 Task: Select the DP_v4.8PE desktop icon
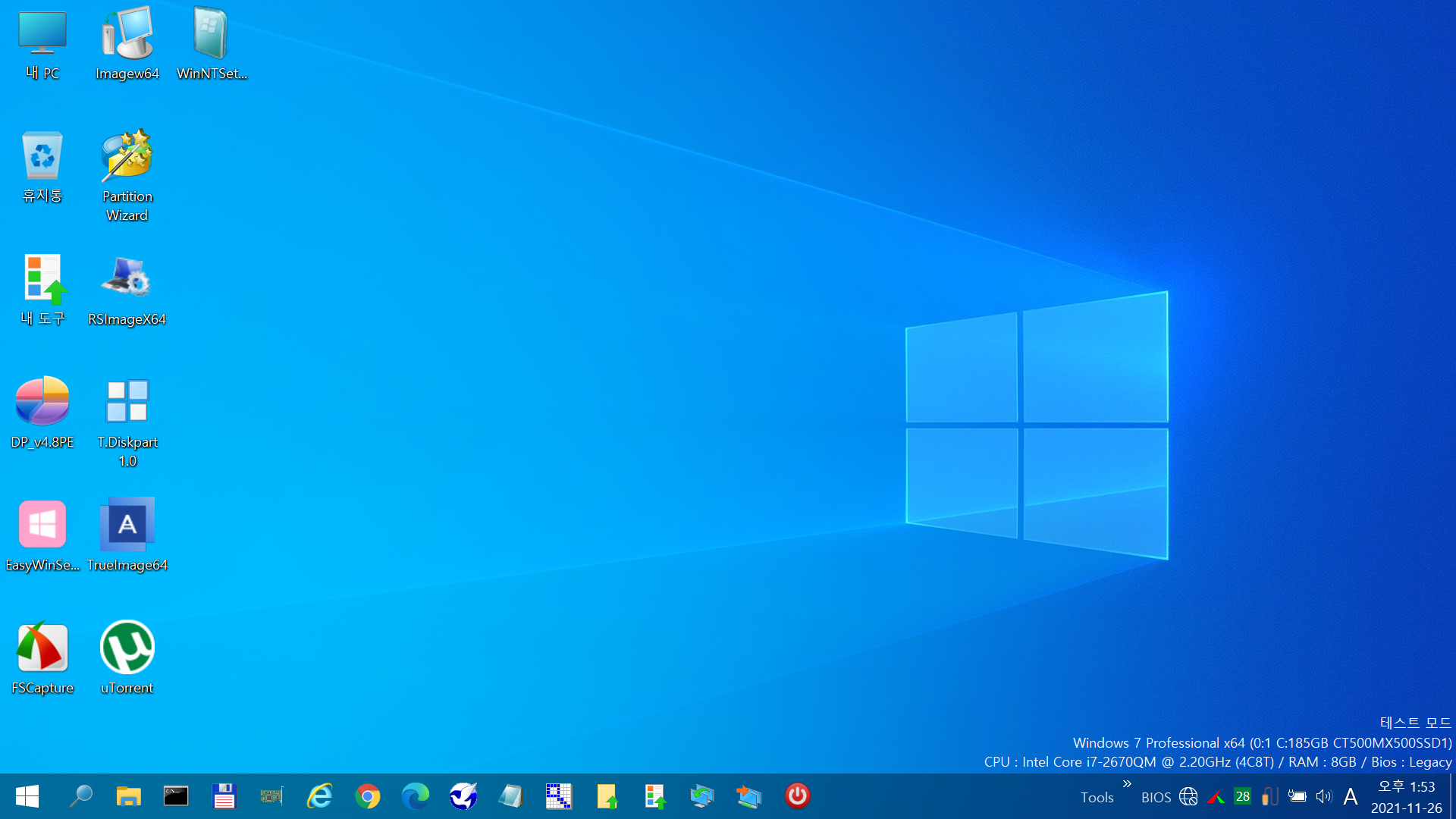[x=42, y=413]
